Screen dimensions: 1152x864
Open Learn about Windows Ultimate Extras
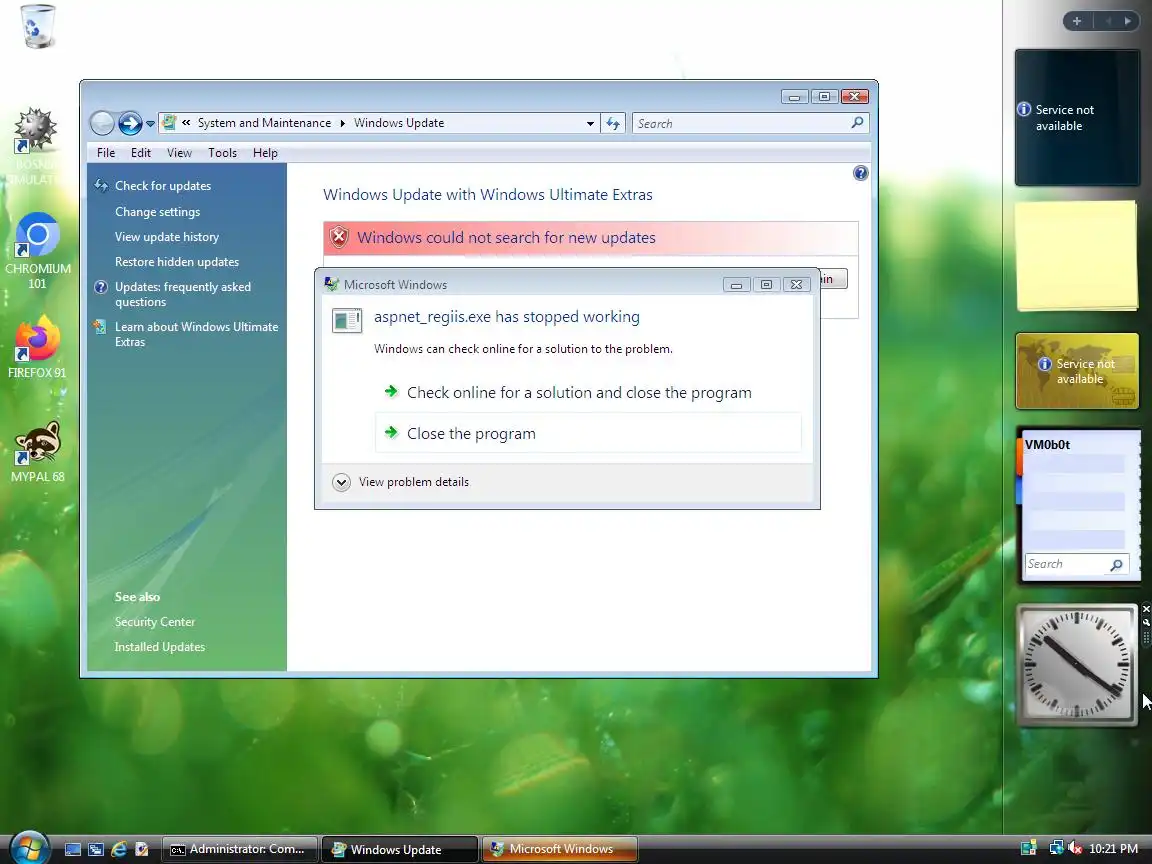[x=196, y=334]
